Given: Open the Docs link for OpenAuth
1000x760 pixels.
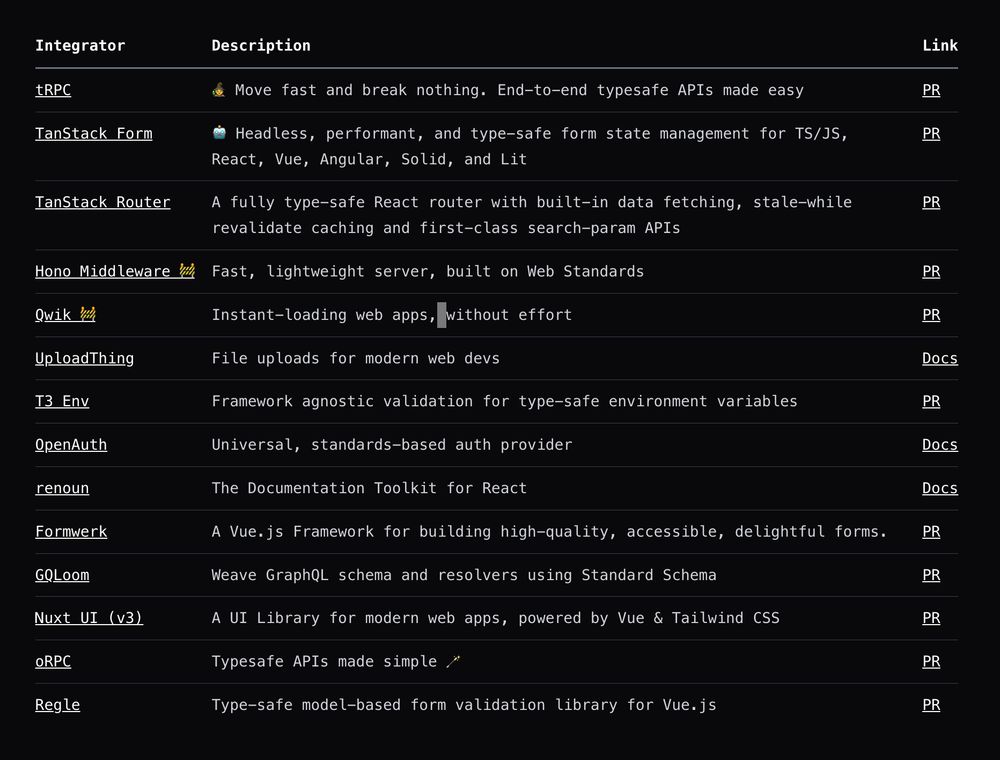Looking at the screenshot, I should (x=939, y=444).
